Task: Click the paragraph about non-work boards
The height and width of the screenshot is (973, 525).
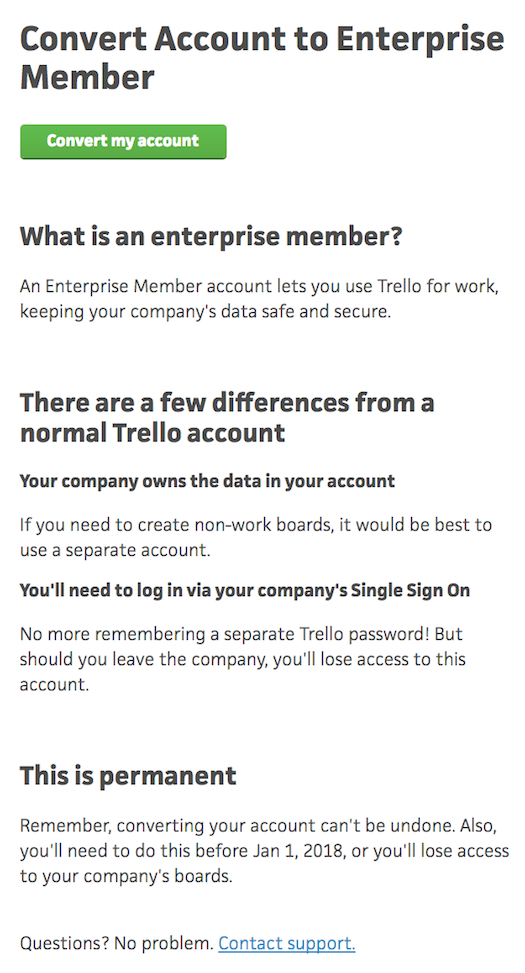Action: 256,537
